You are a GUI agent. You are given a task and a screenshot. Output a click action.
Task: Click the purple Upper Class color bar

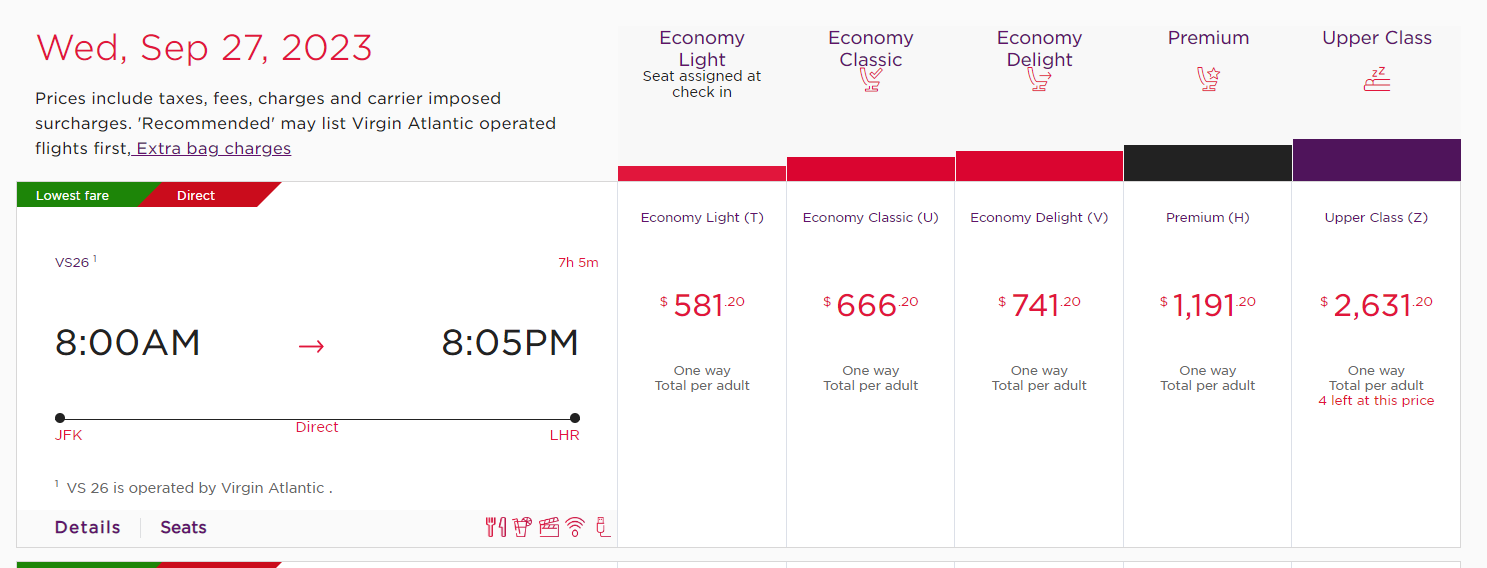[x=1377, y=160]
